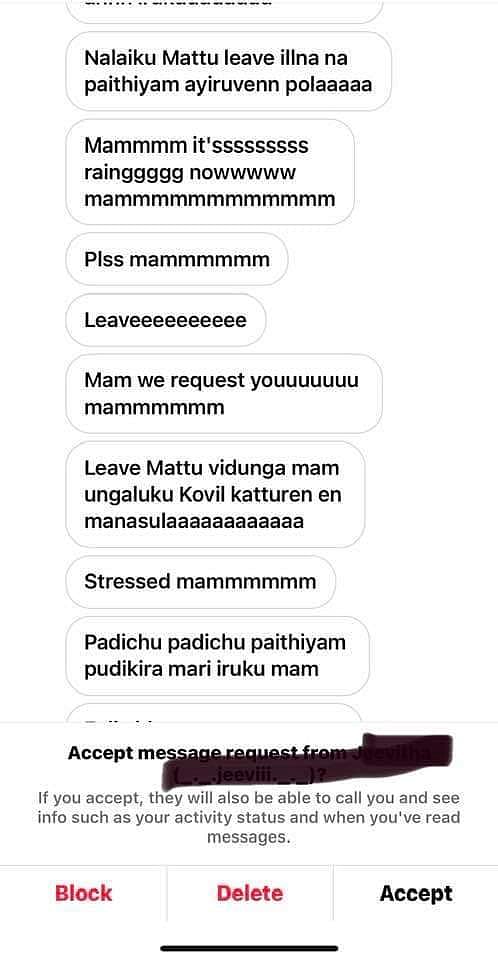Select the 'Plss mammmmmm' message bubble
Viewport: 498px width, 960px height.
176,259
